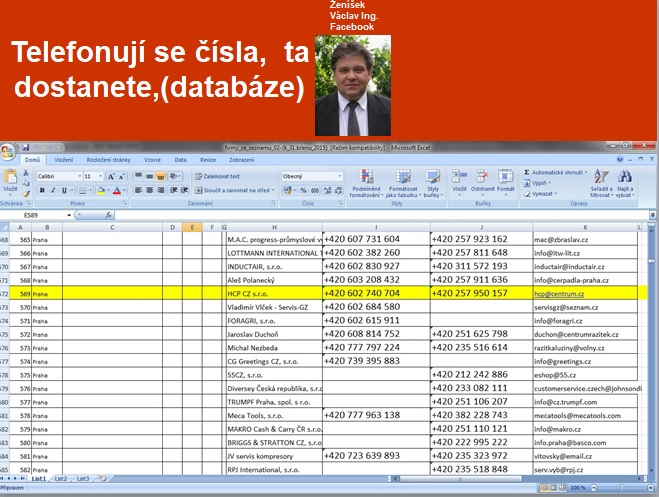This screenshot has height=497, width=659.
Task: Switch to sheet List3
Action: [83, 479]
